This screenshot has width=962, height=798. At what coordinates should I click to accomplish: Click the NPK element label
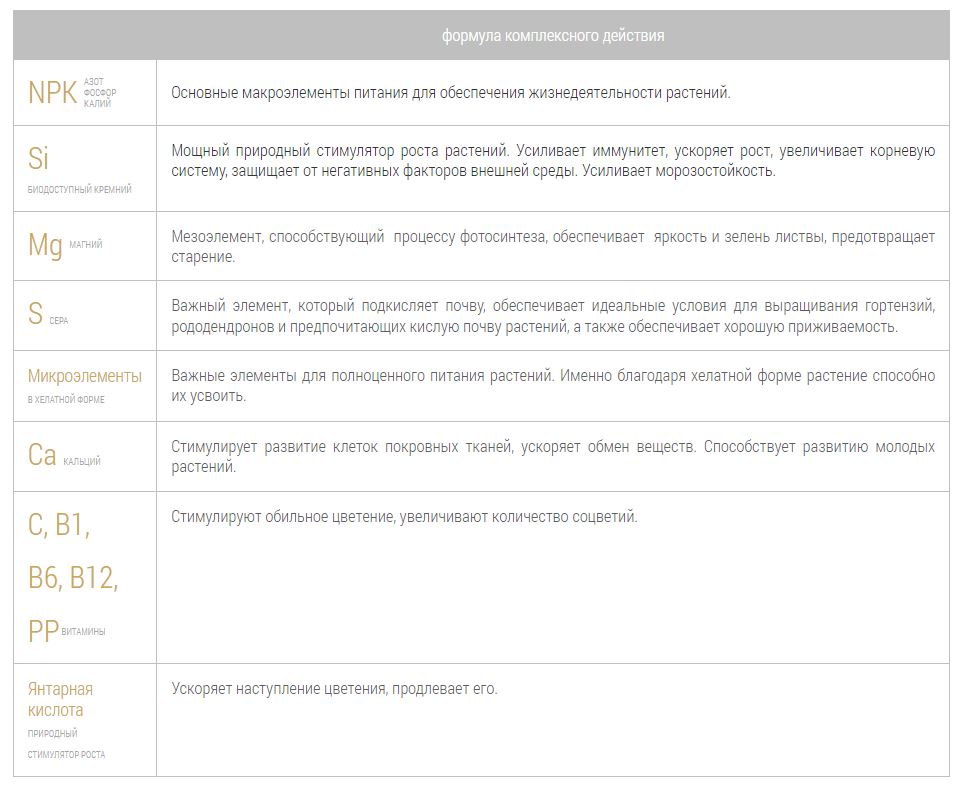52,92
